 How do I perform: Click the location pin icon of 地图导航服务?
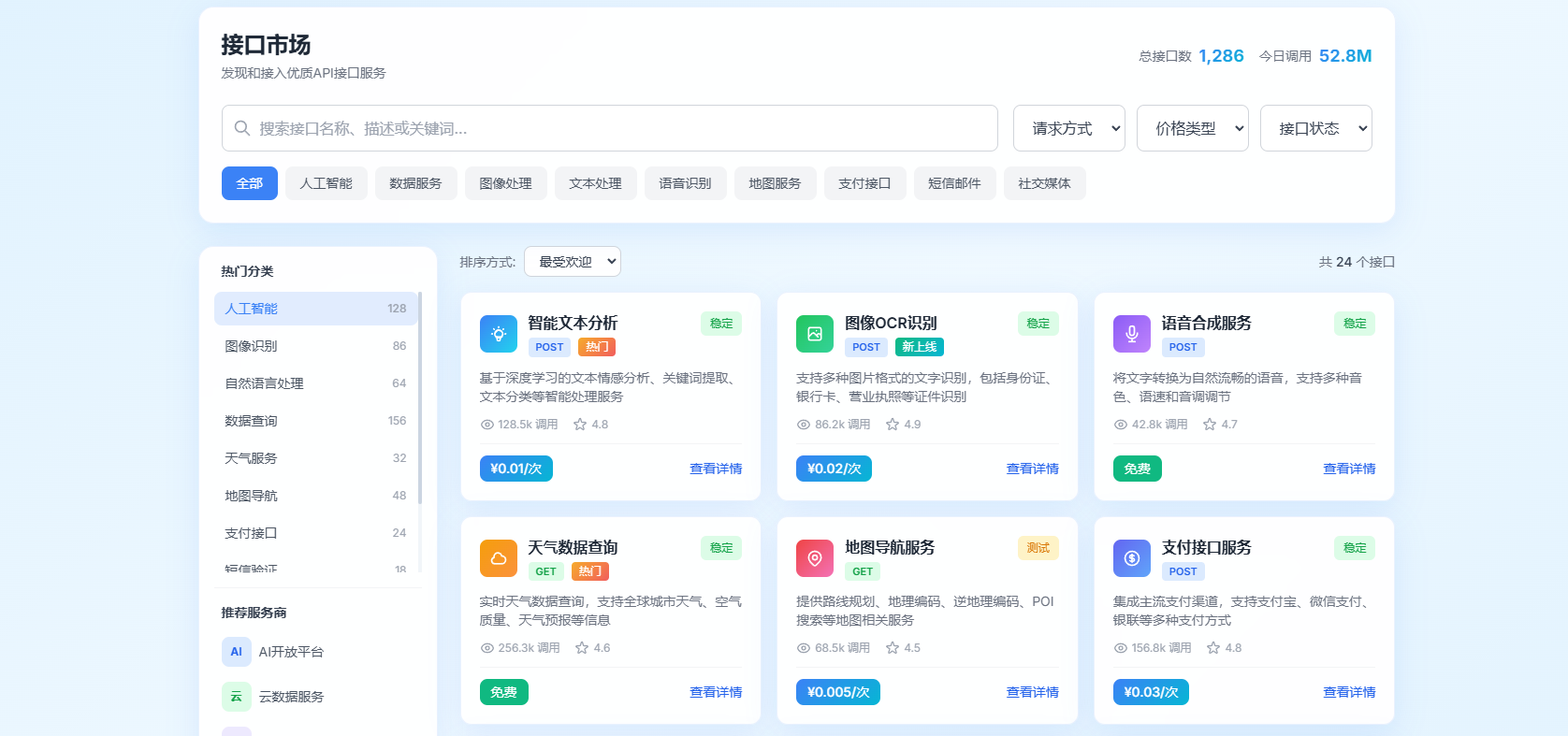point(815,558)
